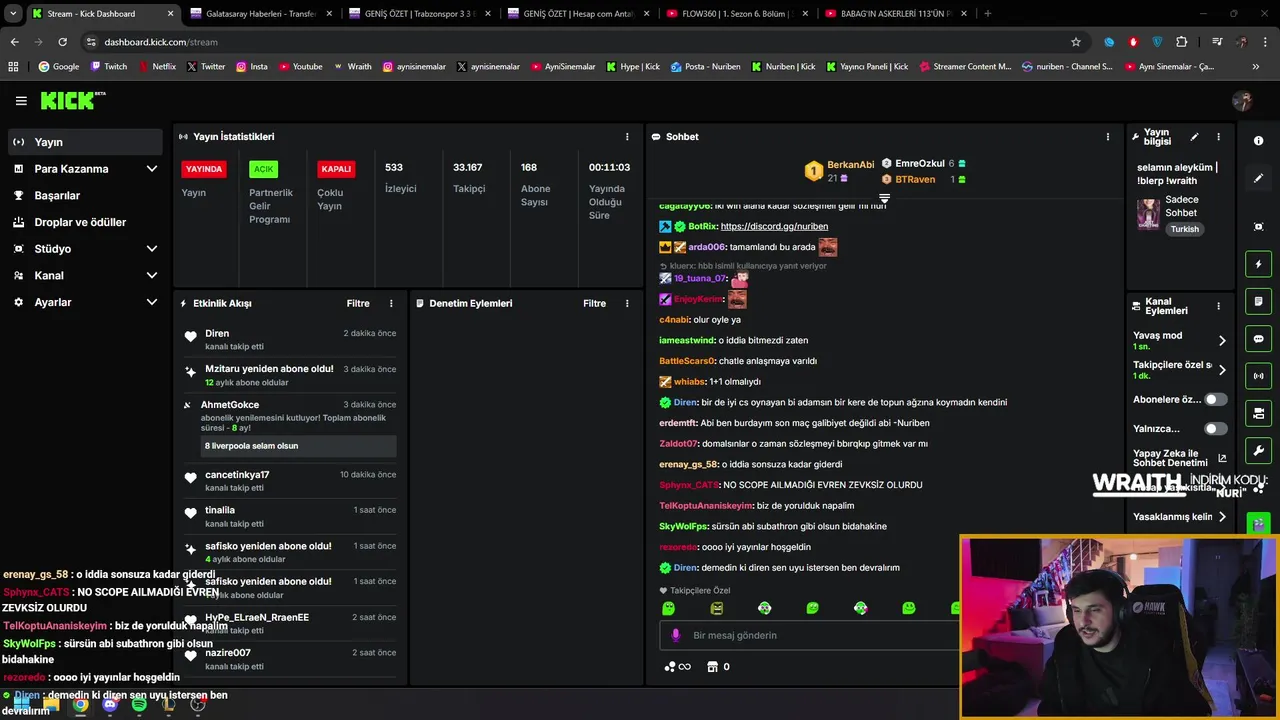Click message input field
The width and height of the screenshot is (1280, 720).
point(808,635)
